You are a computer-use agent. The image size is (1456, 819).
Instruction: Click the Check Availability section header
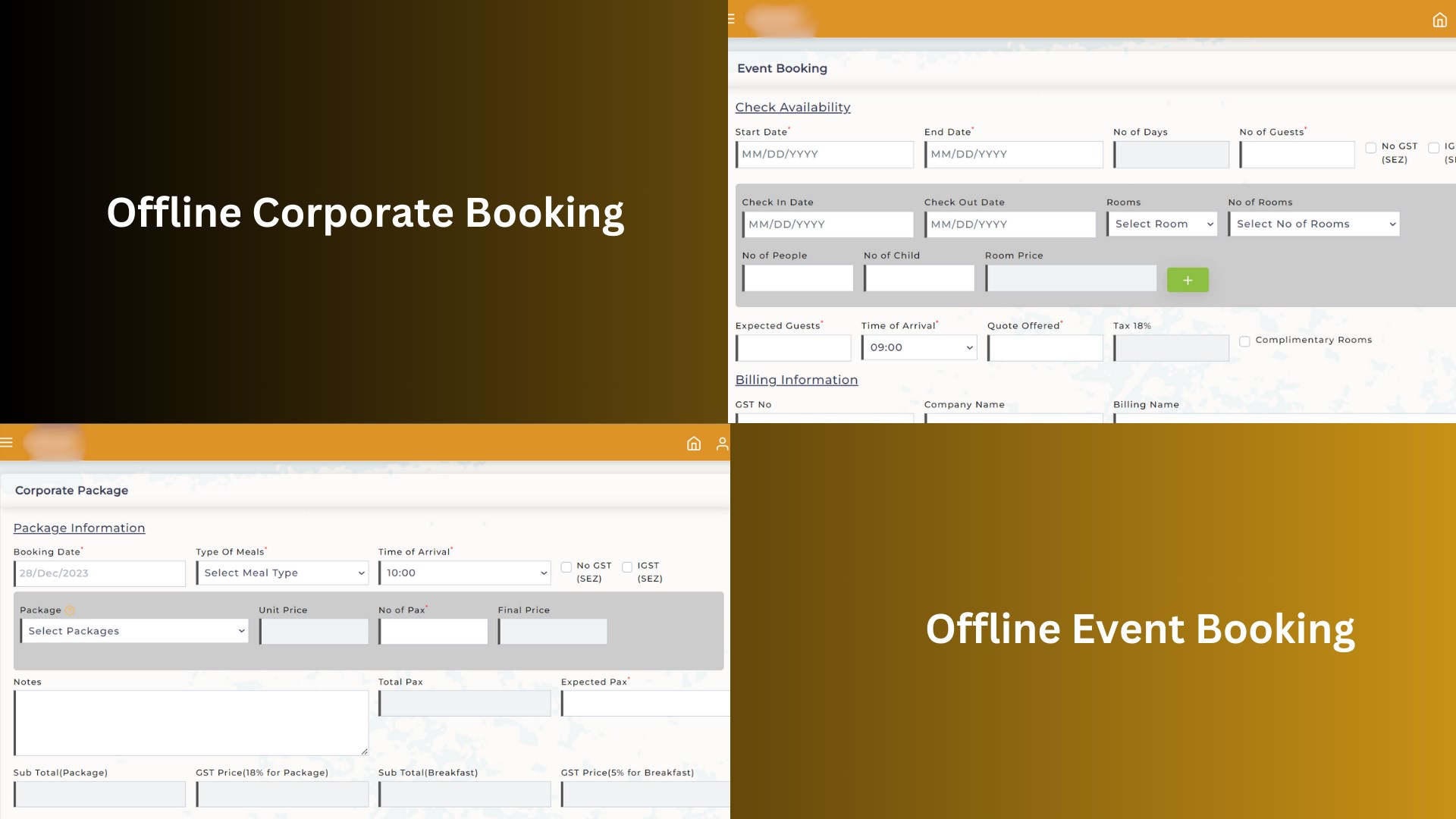[x=793, y=107]
